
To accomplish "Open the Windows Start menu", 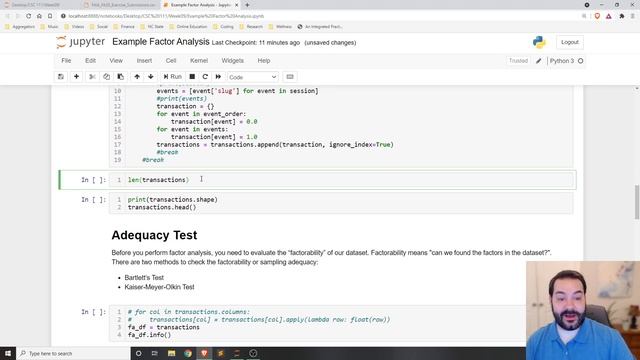I will [x=8, y=353].
